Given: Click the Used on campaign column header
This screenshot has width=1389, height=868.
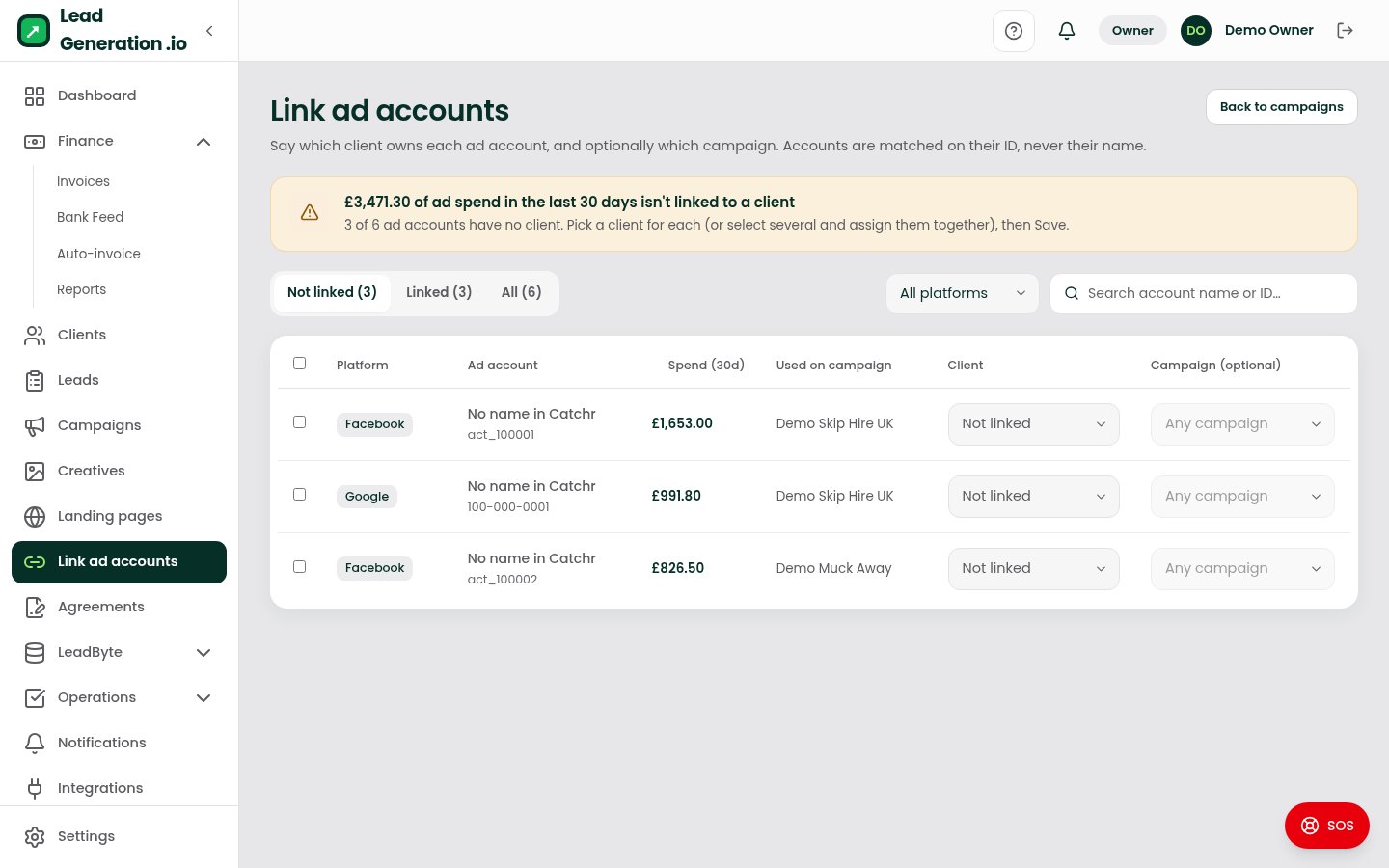Looking at the screenshot, I should pyautogui.click(x=834, y=365).
